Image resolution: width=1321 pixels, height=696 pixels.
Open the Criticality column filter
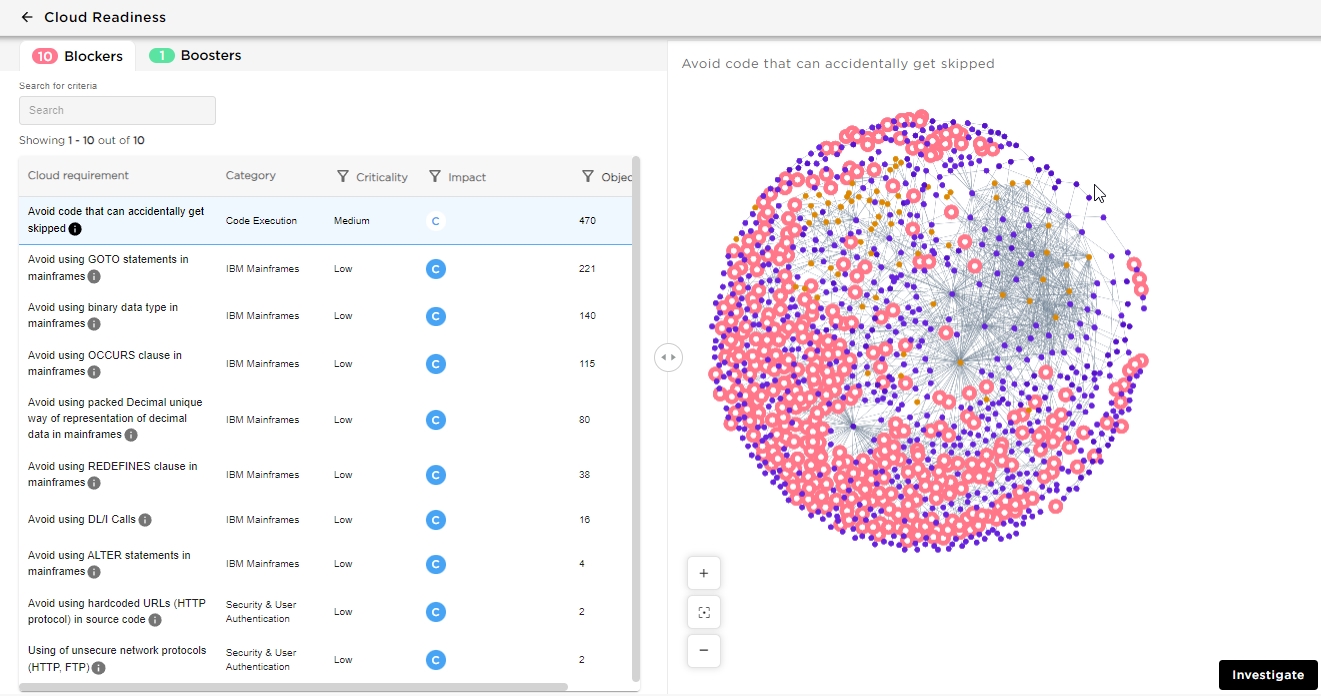point(343,176)
